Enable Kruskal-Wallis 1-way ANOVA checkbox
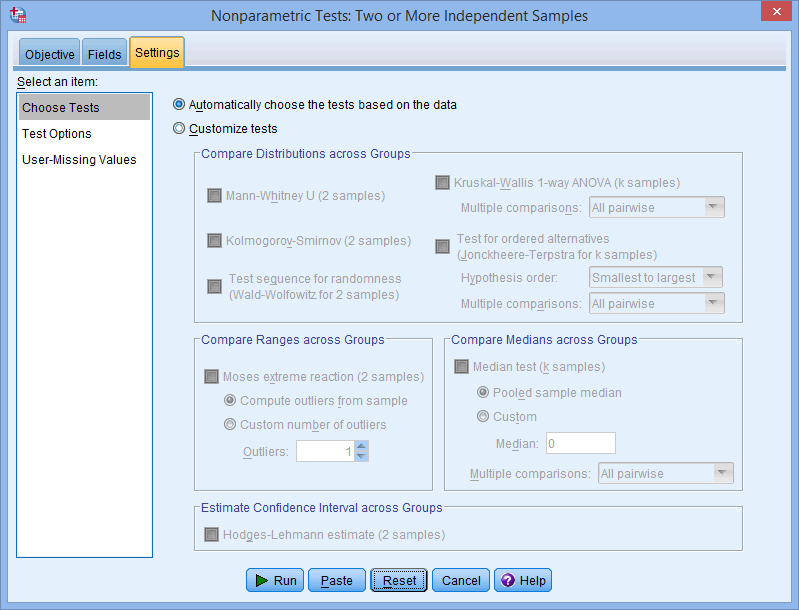799x610 pixels. tap(442, 182)
